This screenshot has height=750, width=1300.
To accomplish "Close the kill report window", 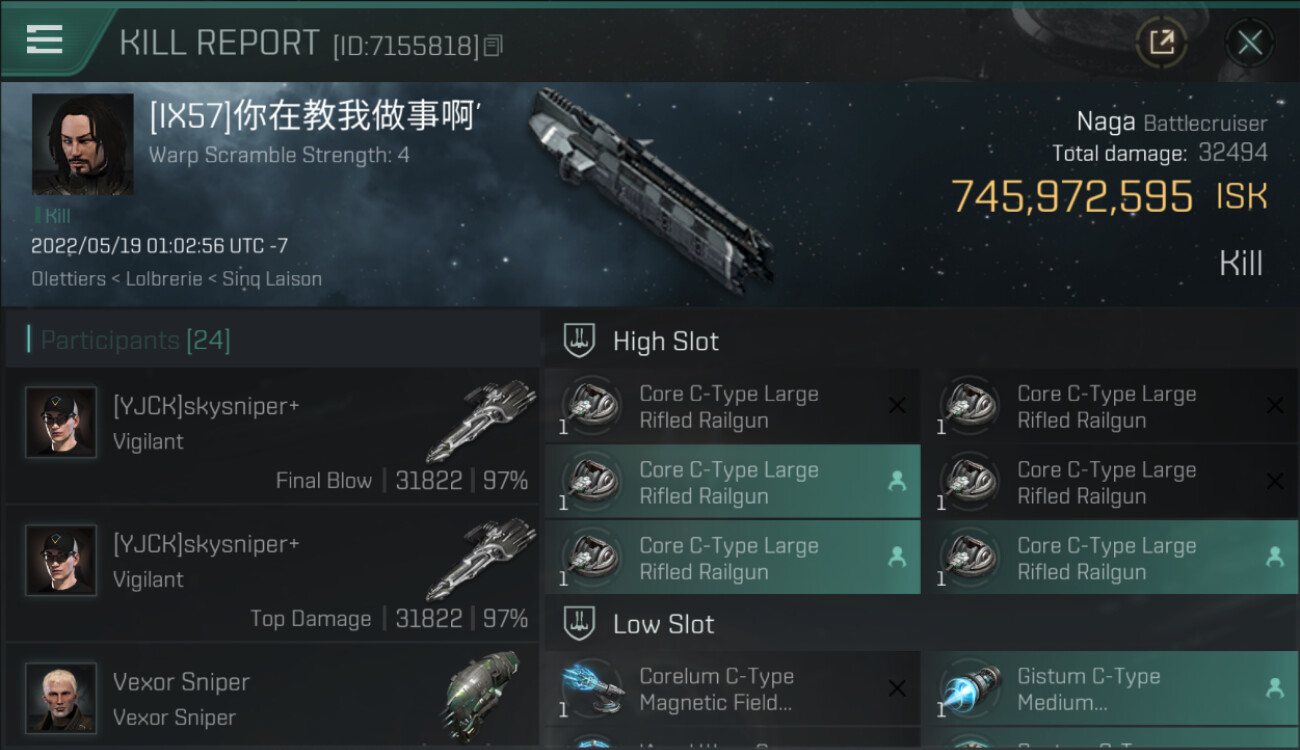I will coord(1249,42).
